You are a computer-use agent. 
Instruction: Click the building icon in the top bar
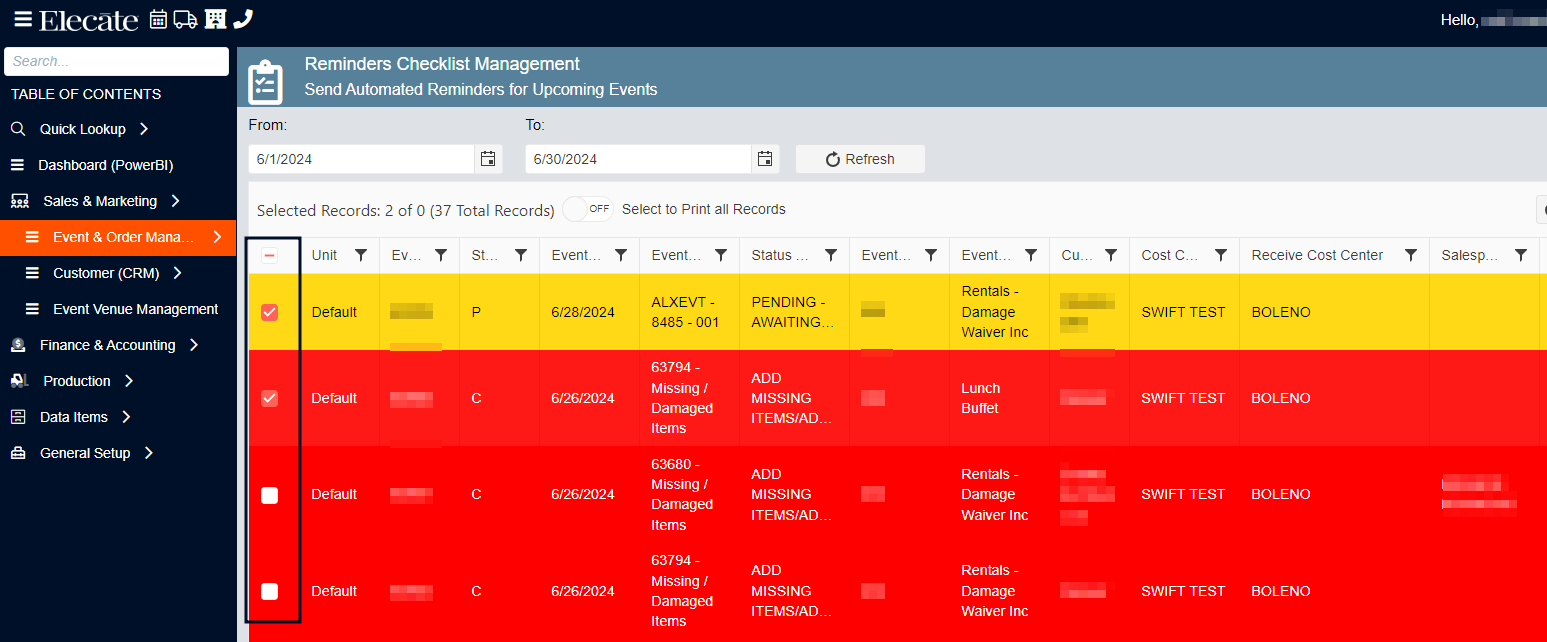coord(215,18)
